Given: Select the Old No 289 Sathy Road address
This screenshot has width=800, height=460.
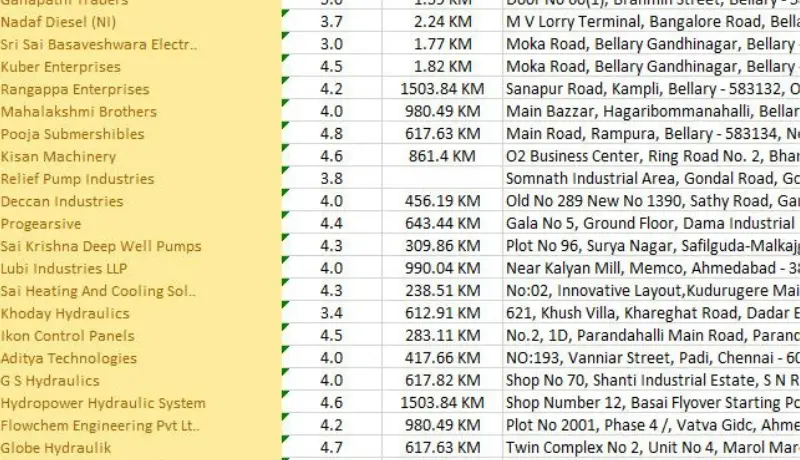Looking at the screenshot, I should (652, 201).
